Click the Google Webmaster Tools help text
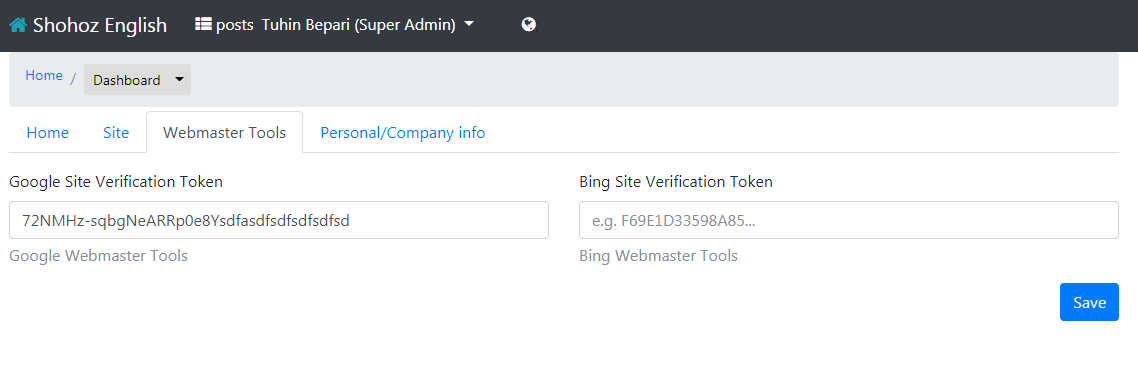Viewport: 1138px width, 377px height. click(99, 256)
